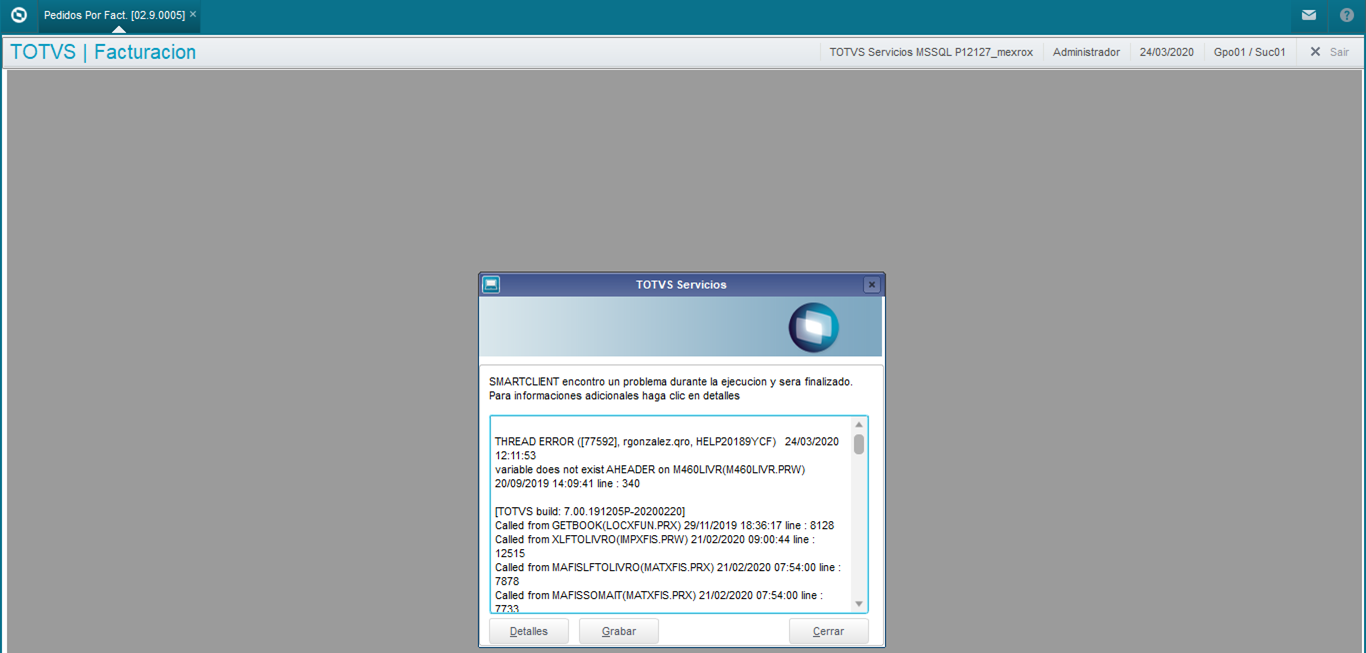Click the Sair exit button

tap(1330, 52)
